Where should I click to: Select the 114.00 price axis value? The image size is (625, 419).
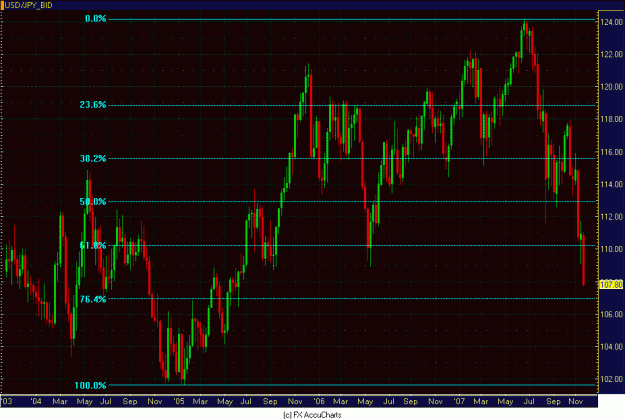pos(611,184)
